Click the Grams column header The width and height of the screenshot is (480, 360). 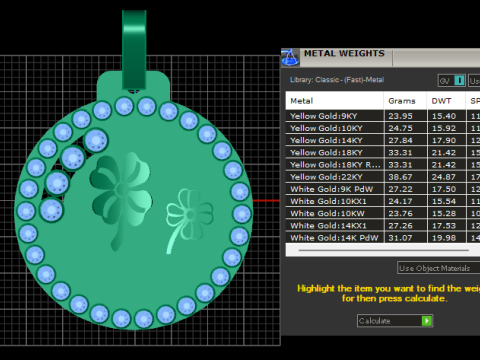point(405,101)
